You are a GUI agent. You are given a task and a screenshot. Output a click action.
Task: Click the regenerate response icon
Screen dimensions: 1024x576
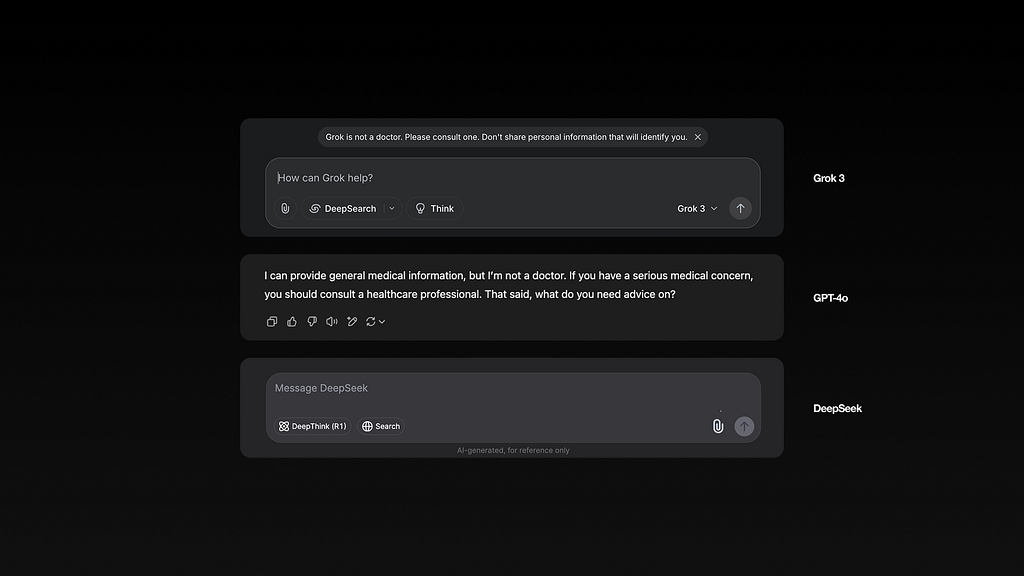click(x=370, y=321)
